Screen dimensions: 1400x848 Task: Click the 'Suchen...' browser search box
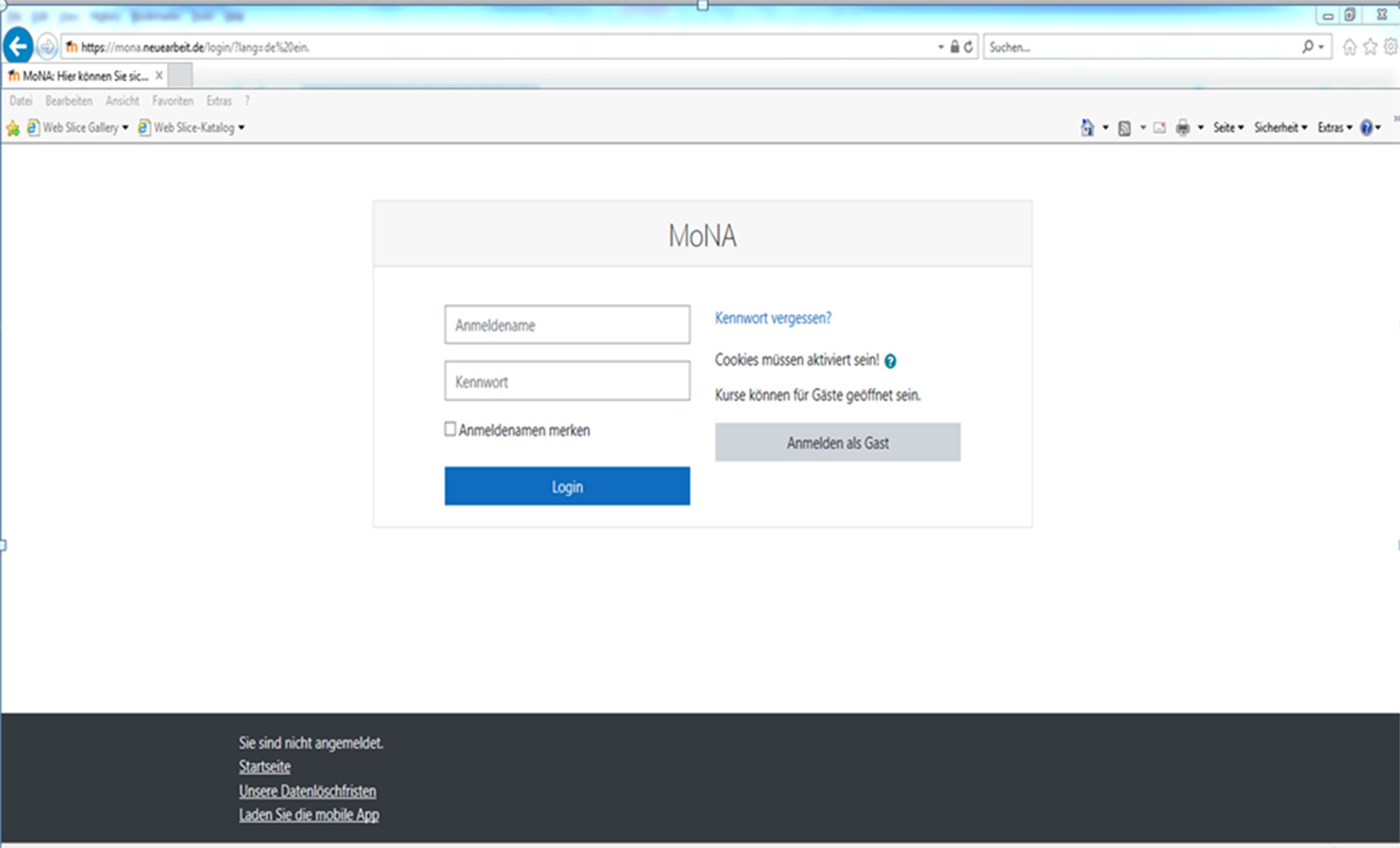tap(1142, 47)
